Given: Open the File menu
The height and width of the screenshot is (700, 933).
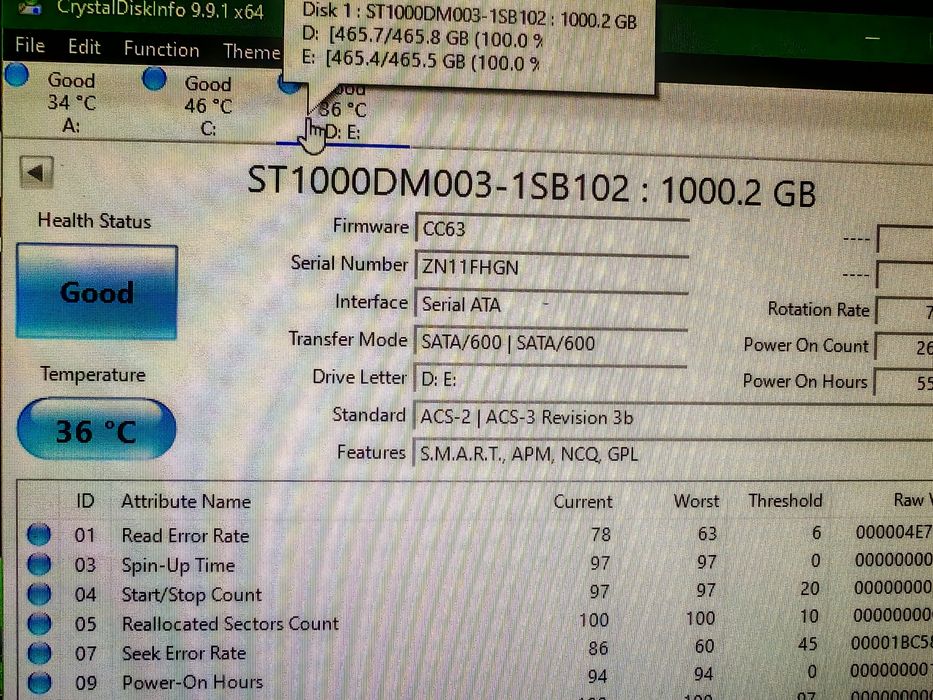Looking at the screenshot, I should [30, 45].
